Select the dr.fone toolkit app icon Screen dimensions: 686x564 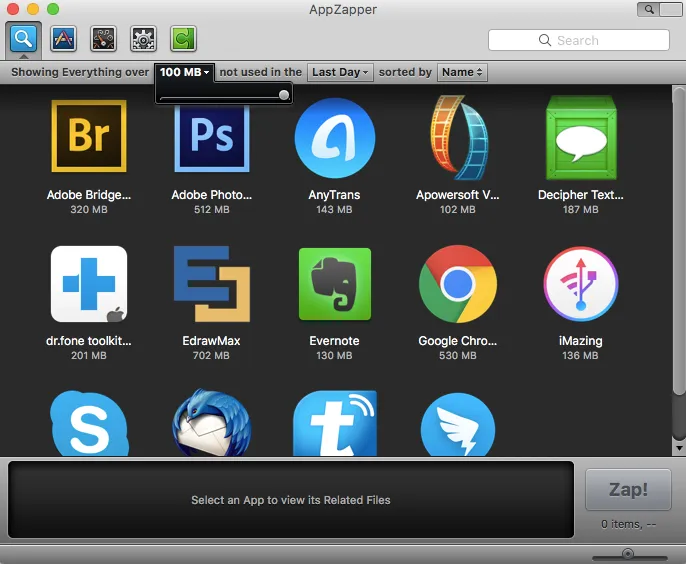pos(89,284)
